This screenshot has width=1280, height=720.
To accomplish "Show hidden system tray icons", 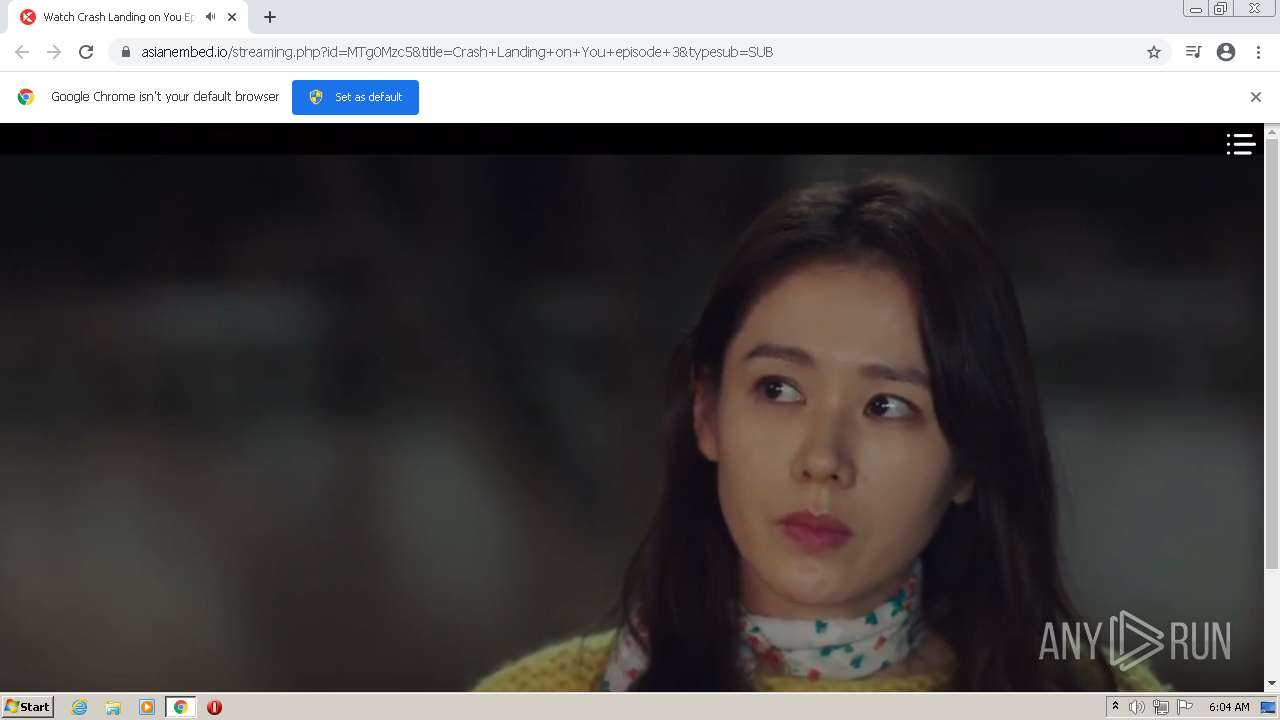I will coord(1115,707).
